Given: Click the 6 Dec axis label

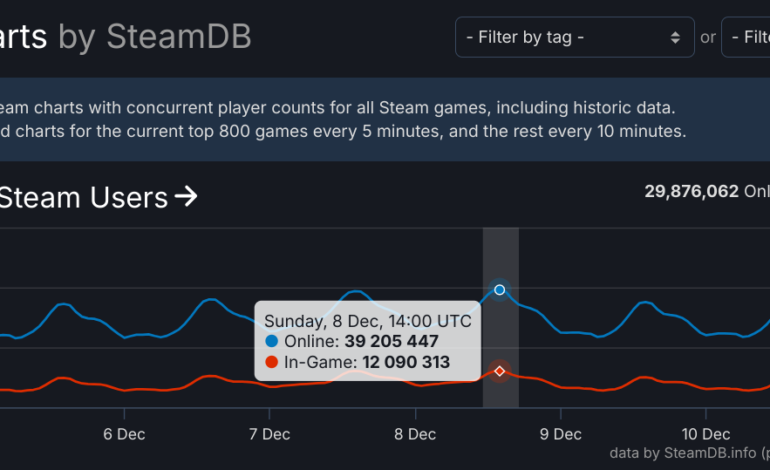Looking at the screenshot, I should (x=124, y=434).
